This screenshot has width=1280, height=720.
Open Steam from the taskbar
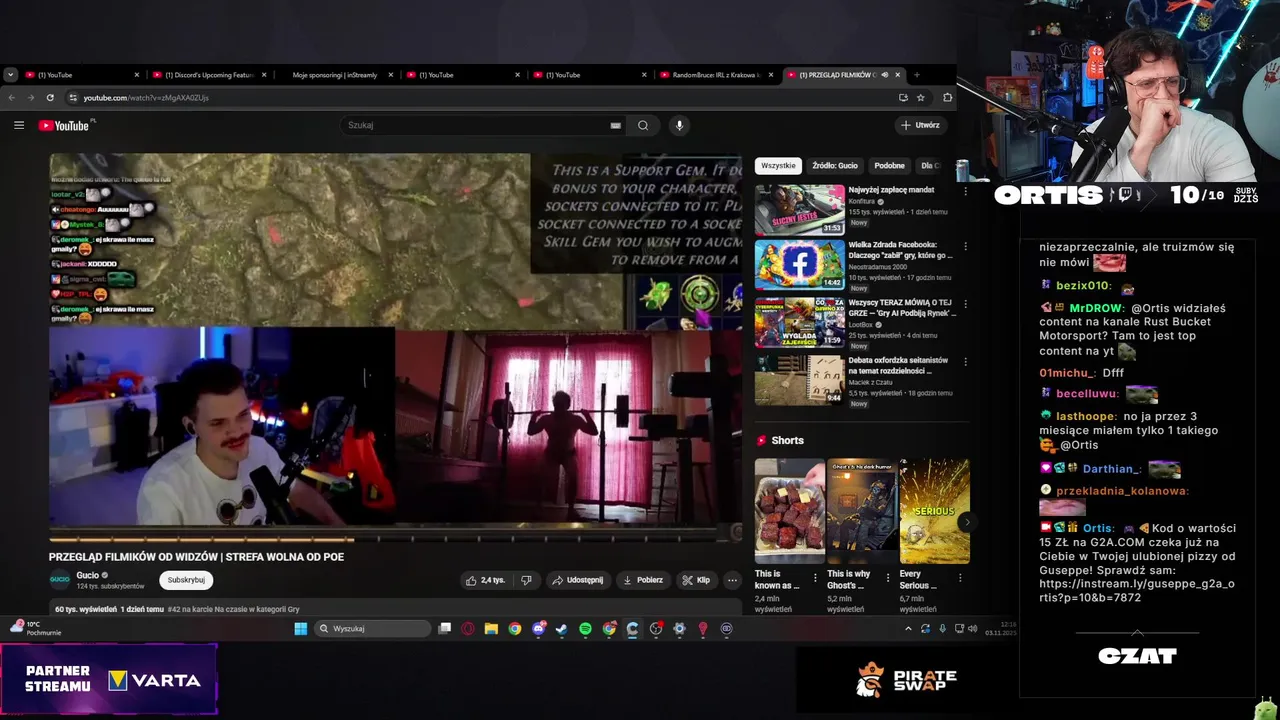coord(561,629)
